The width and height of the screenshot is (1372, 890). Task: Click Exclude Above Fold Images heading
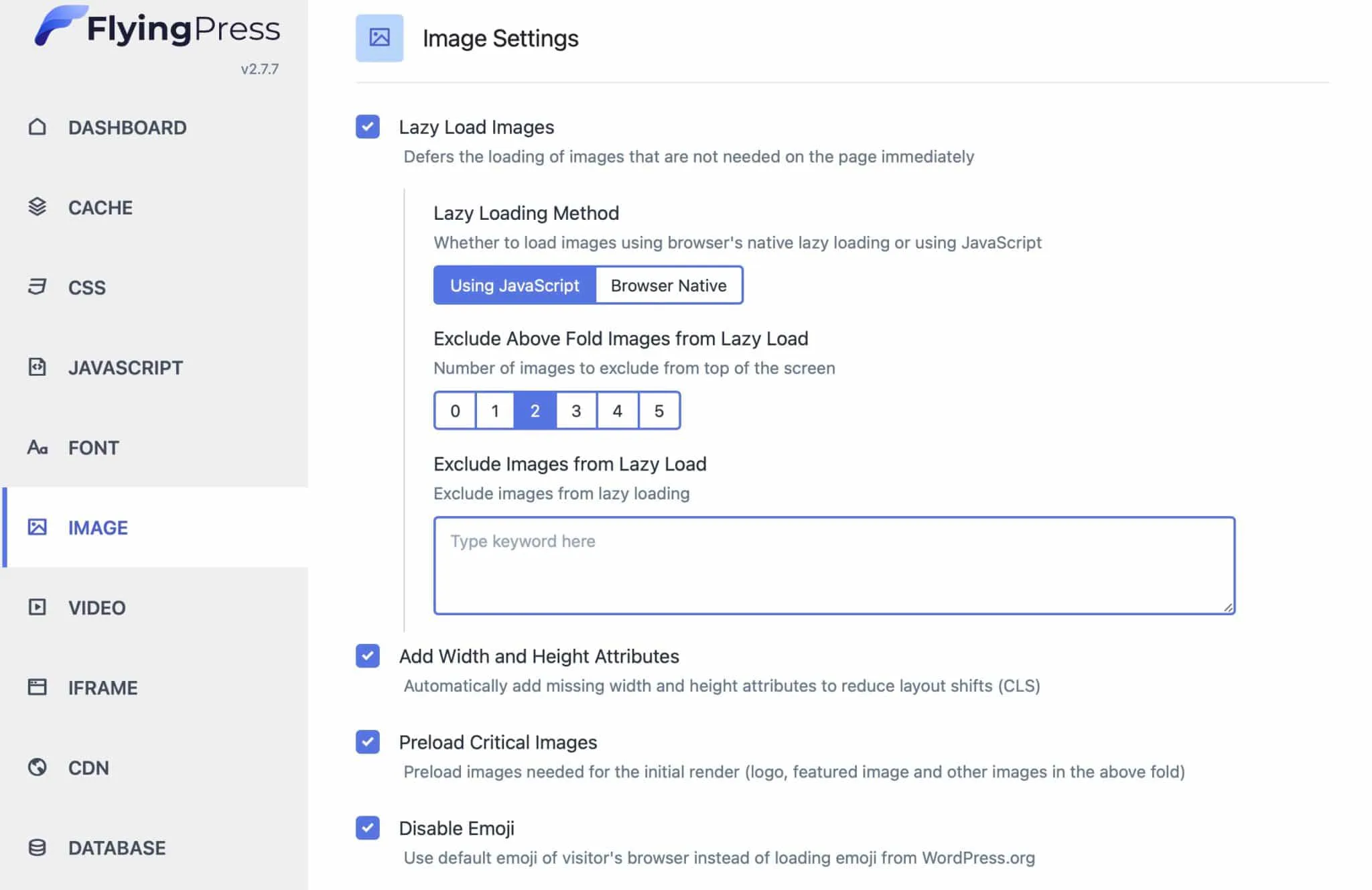[620, 338]
